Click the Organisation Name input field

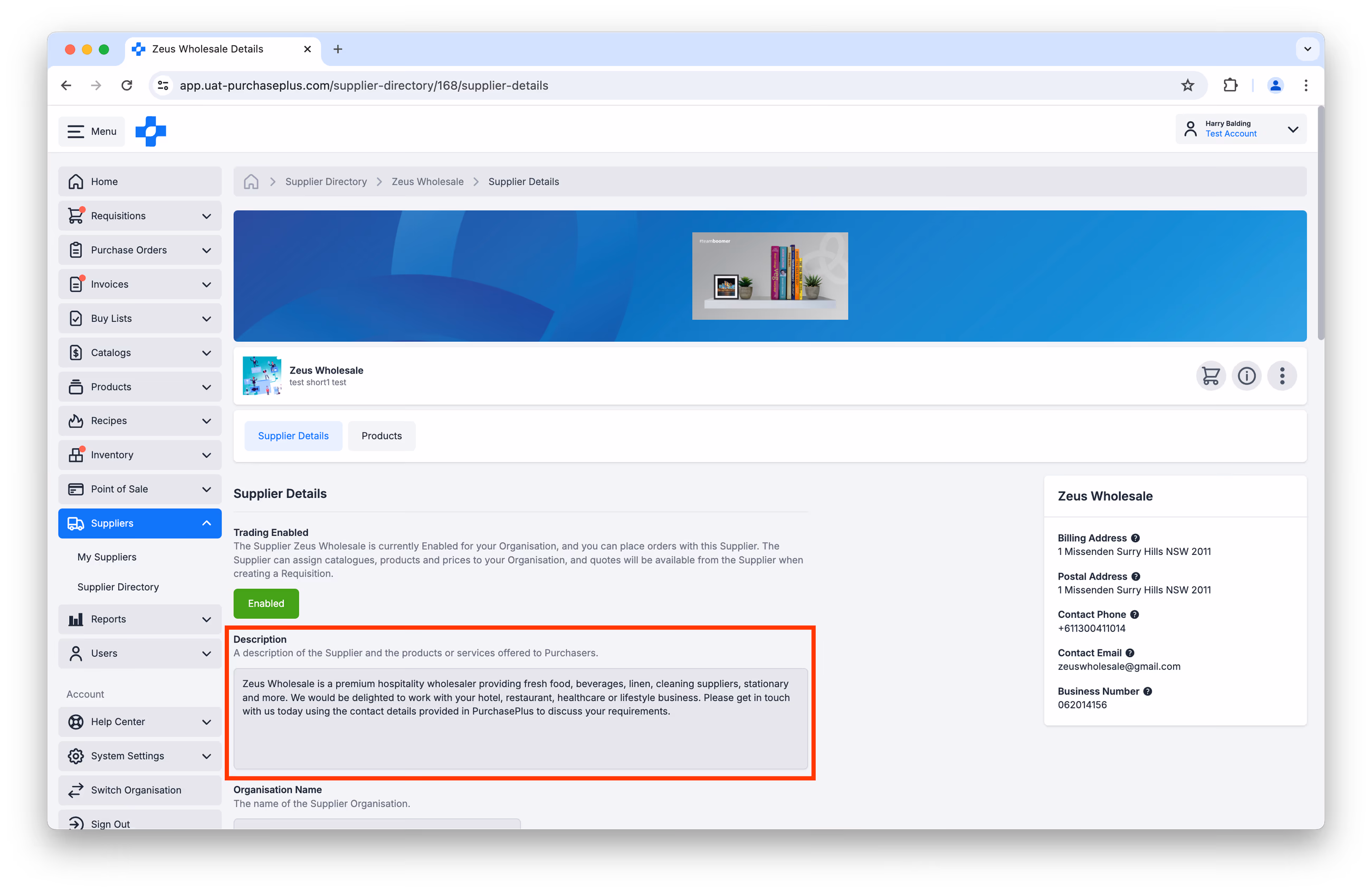[376, 823]
